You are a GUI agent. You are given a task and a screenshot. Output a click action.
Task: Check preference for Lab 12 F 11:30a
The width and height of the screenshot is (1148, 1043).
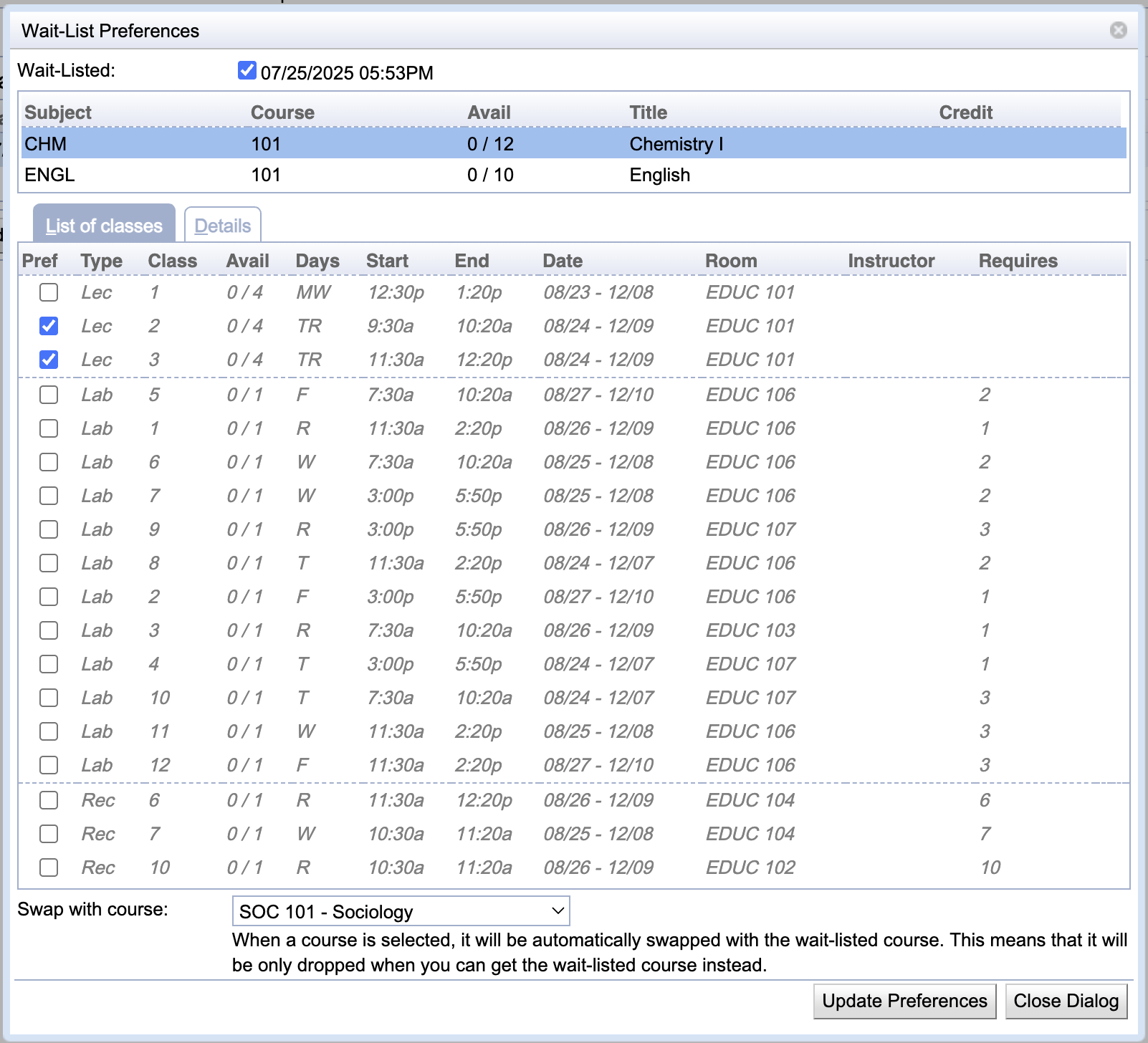49,765
